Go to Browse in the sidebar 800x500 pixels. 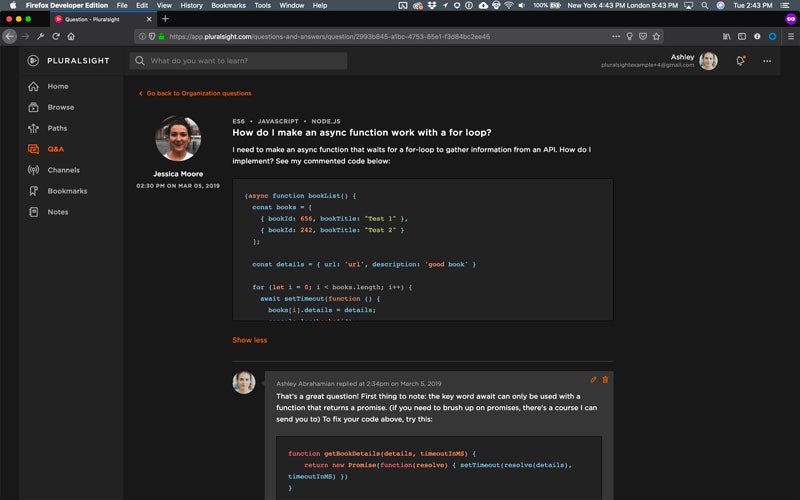60,107
